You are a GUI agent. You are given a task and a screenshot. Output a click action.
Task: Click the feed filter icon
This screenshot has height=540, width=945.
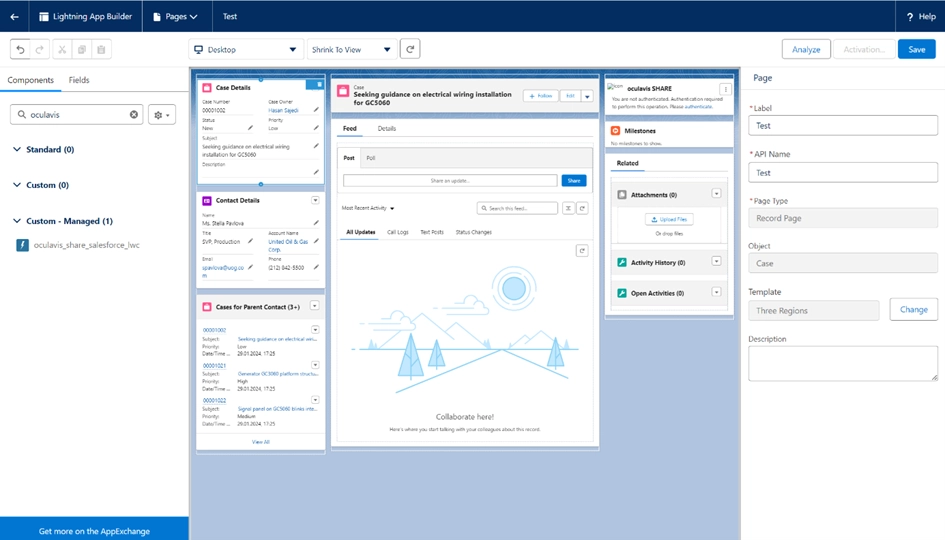click(568, 208)
